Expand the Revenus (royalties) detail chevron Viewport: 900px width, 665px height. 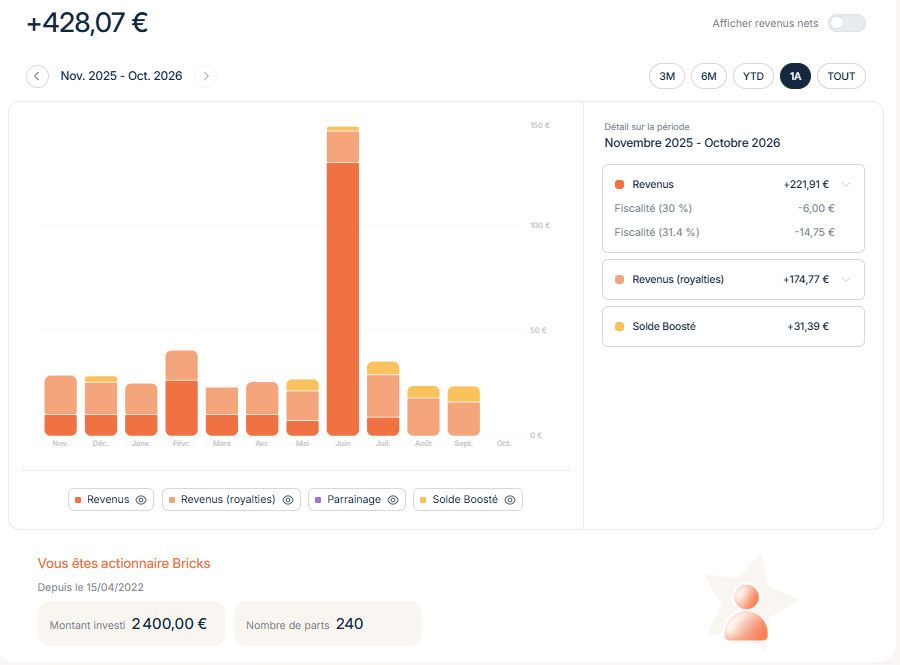[846, 279]
